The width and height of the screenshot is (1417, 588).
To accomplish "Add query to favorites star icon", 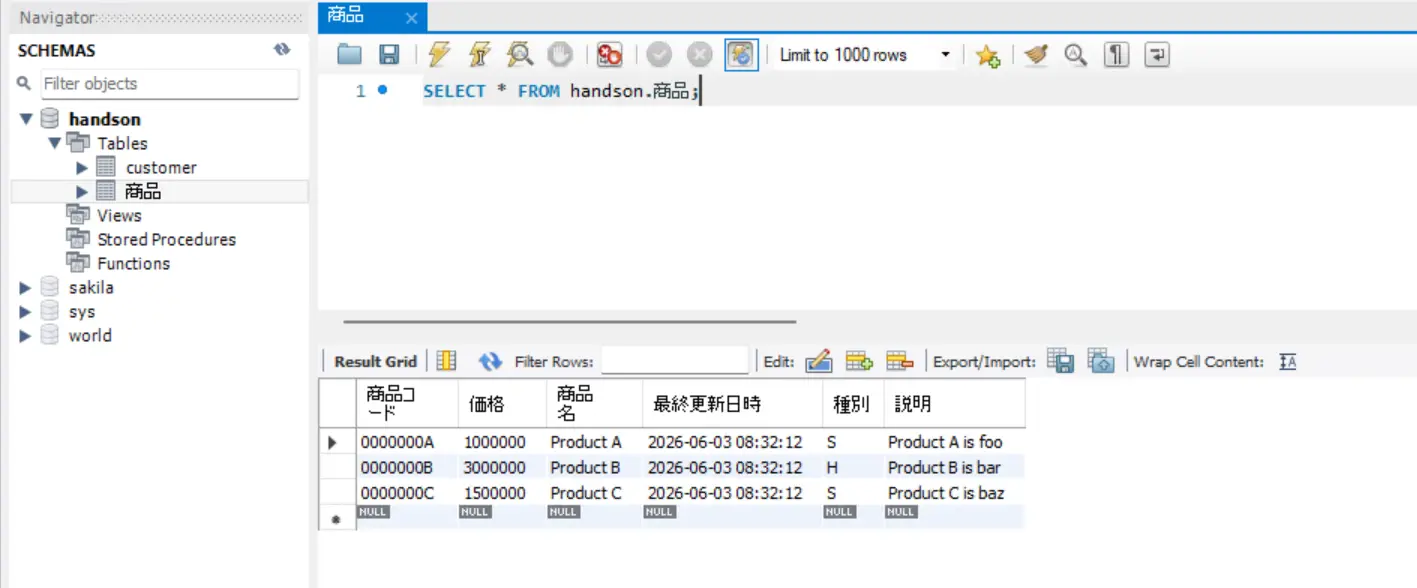I will 988,55.
